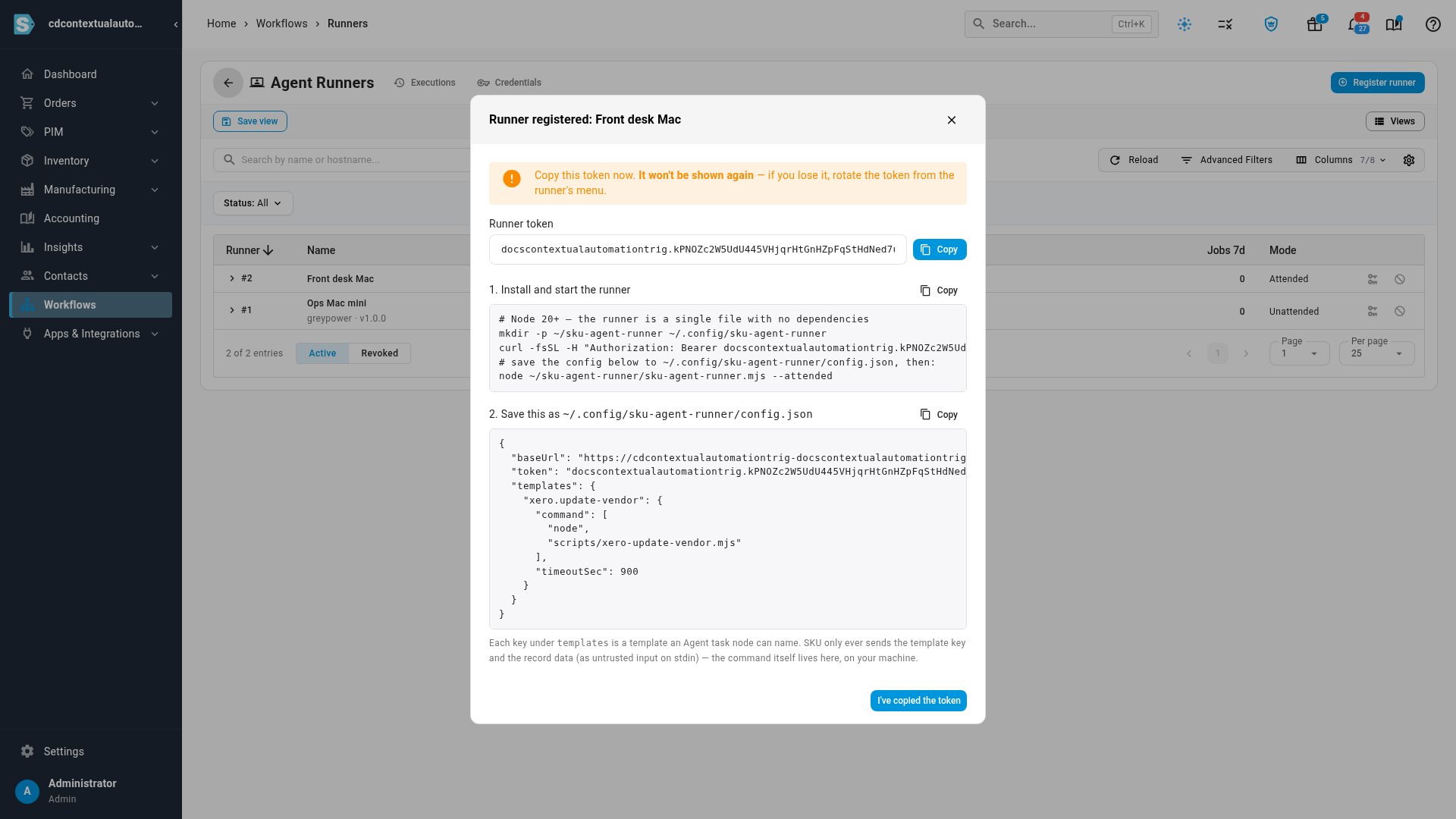Image resolution: width=1456 pixels, height=819 pixels.
Task: Open the Views menu
Action: [x=1395, y=121]
